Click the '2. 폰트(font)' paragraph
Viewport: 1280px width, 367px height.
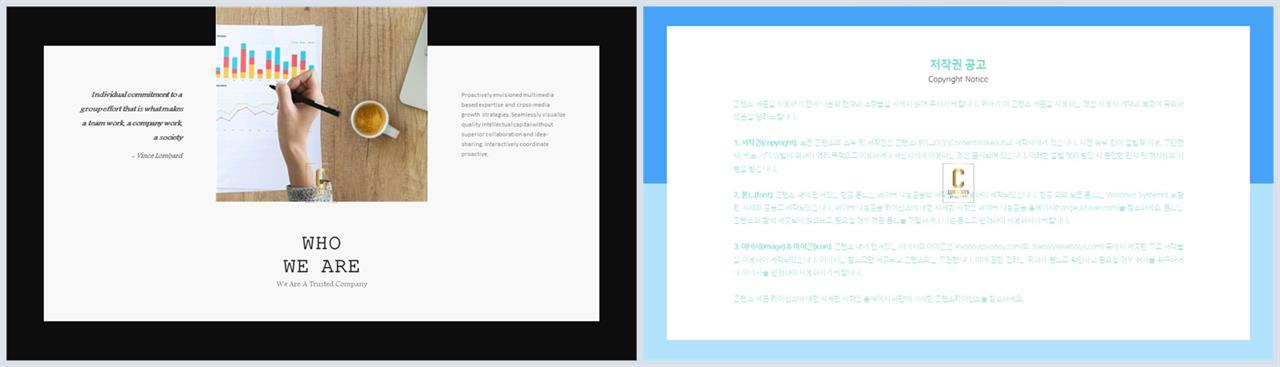click(958, 207)
